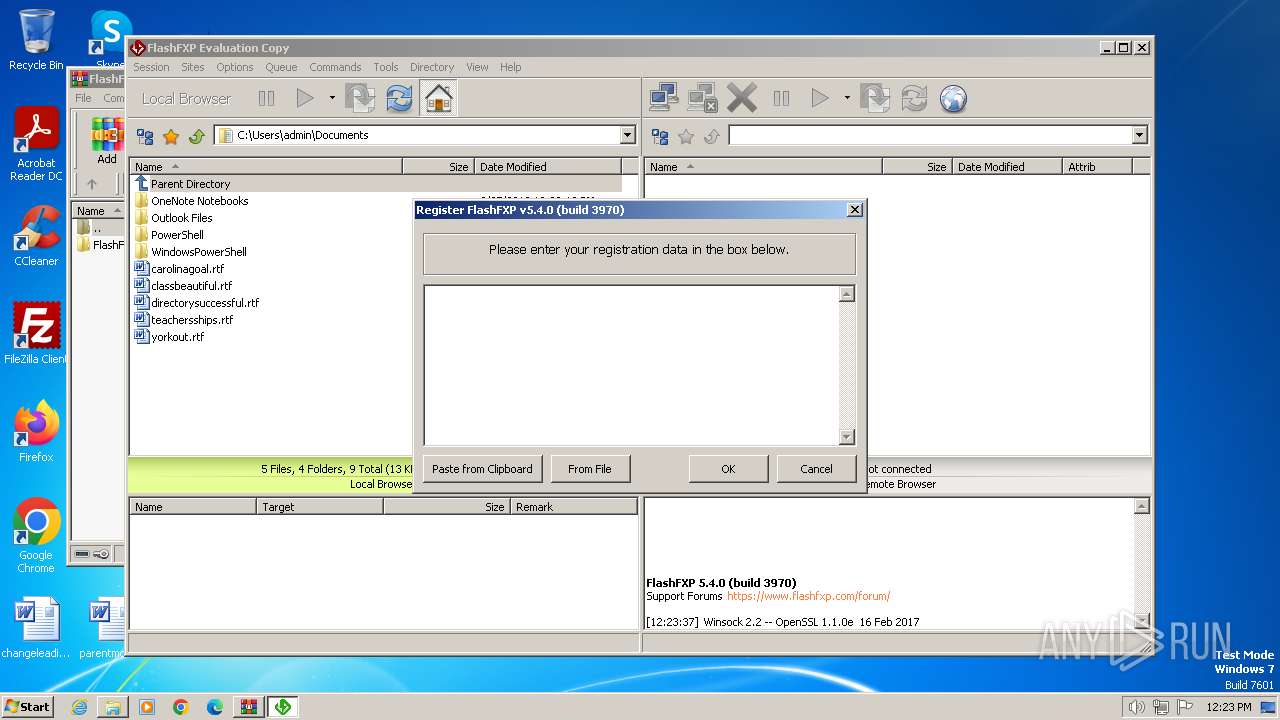Open the Session menu

point(151,67)
